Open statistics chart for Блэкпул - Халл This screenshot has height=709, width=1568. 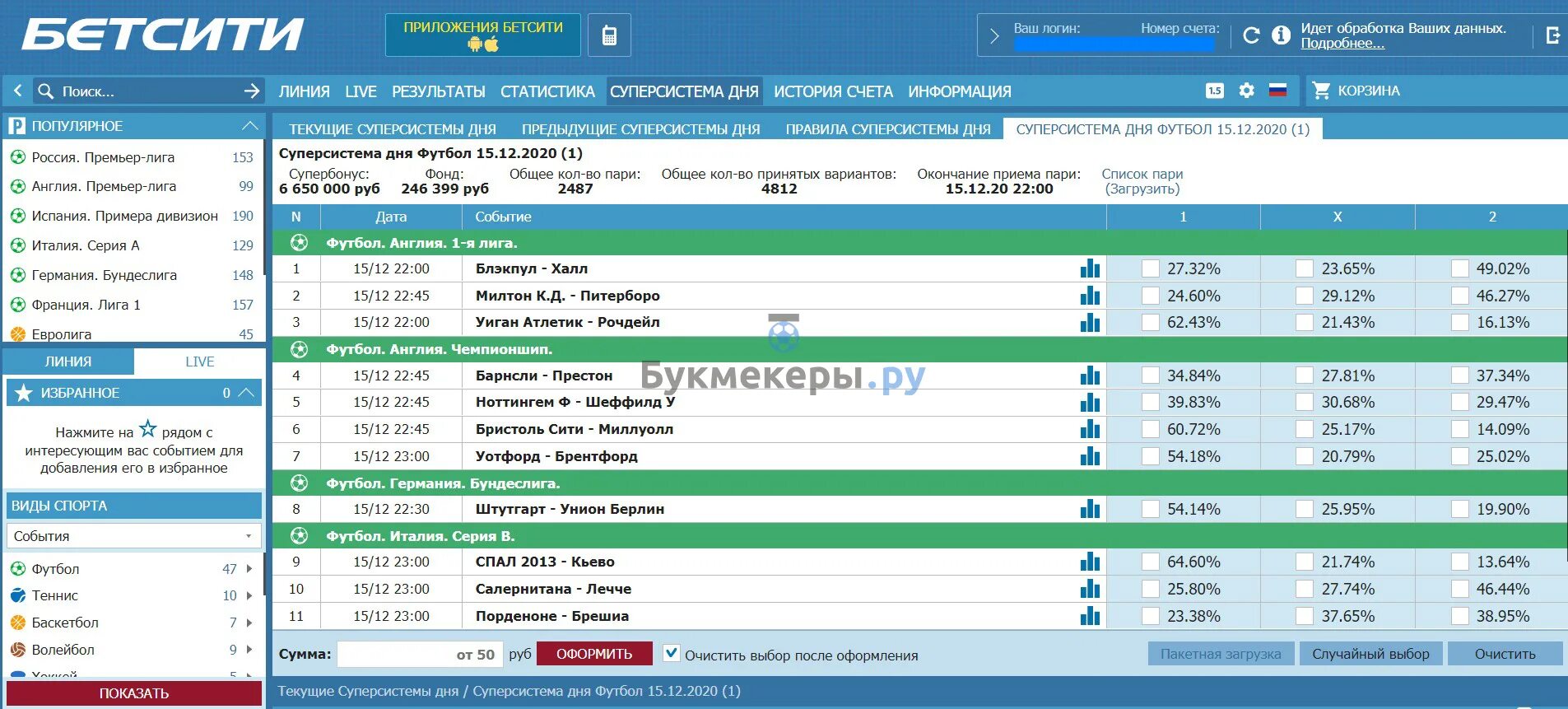[x=1090, y=268]
